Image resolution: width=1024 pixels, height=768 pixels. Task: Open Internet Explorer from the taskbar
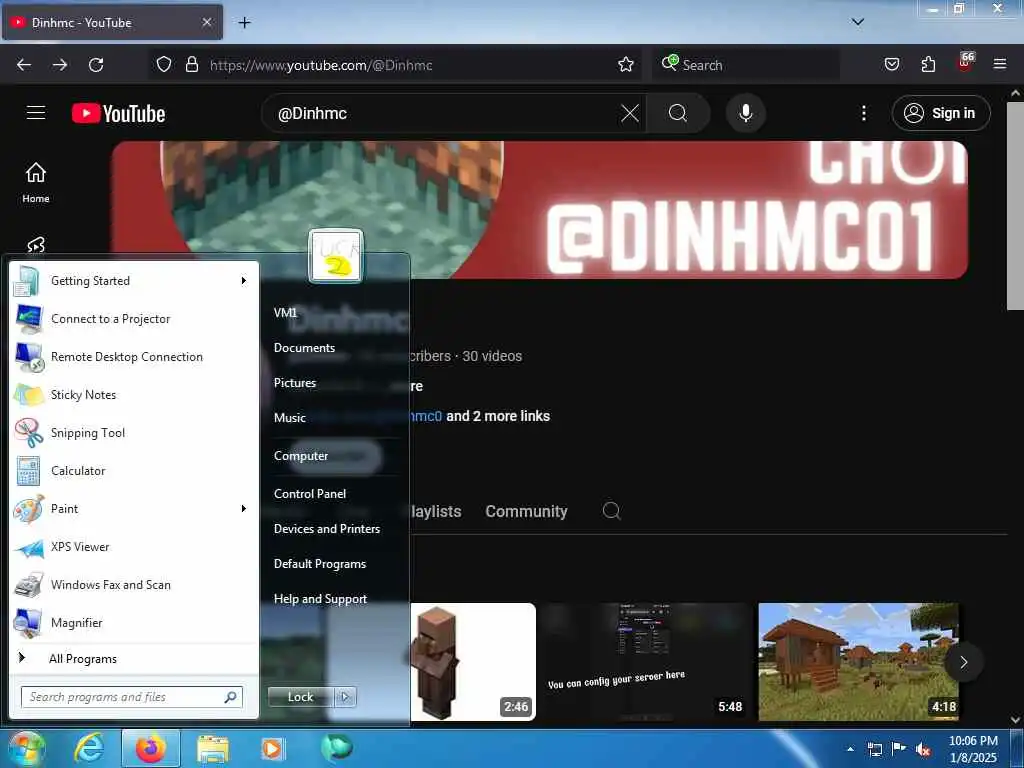(89, 748)
